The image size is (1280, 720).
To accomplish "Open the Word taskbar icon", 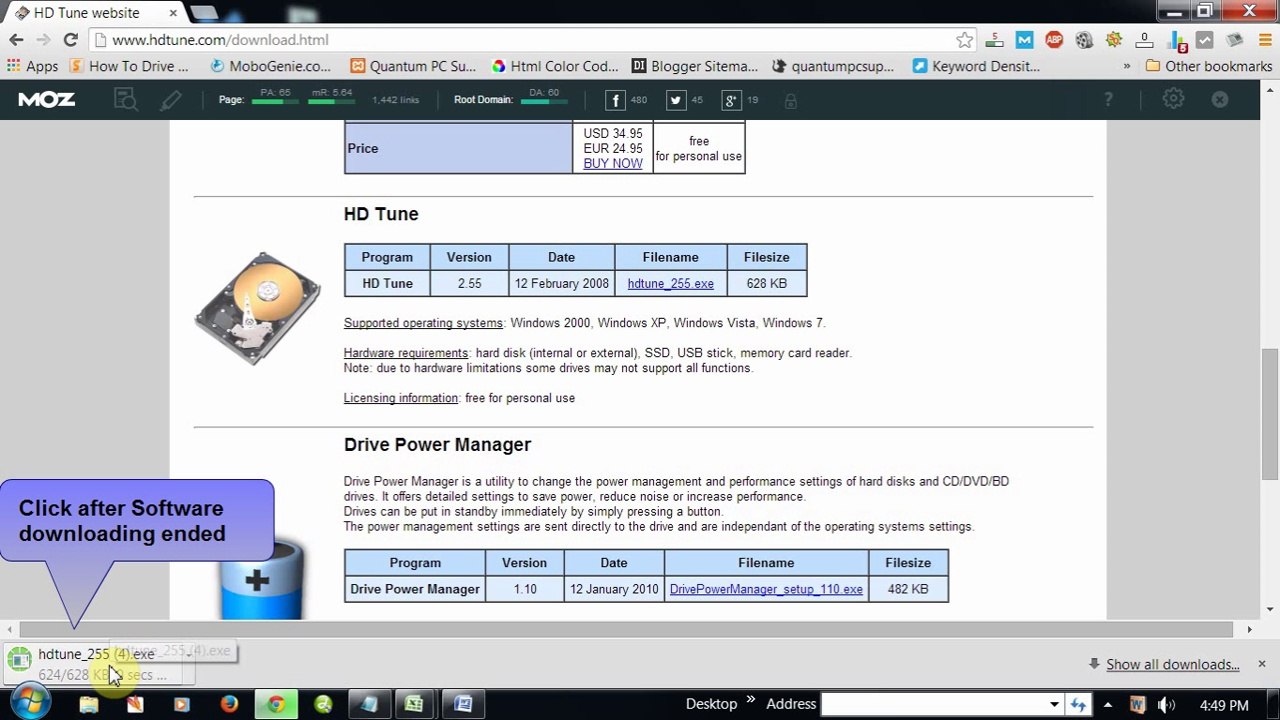I will pyautogui.click(x=463, y=704).
